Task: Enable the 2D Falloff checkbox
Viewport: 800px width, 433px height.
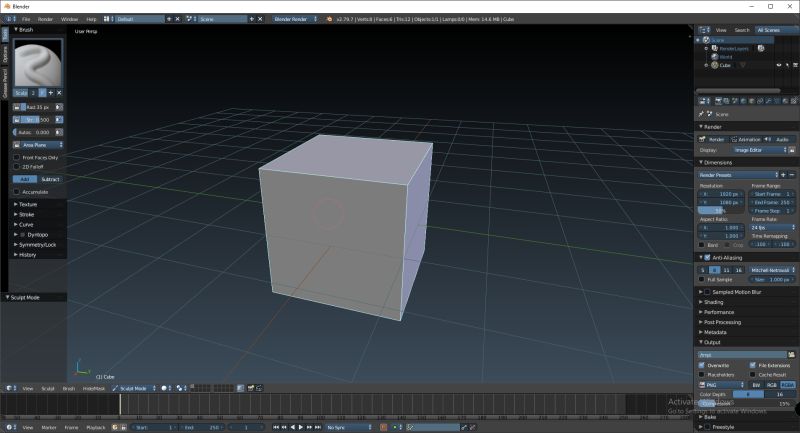Action: click(17, 167)
